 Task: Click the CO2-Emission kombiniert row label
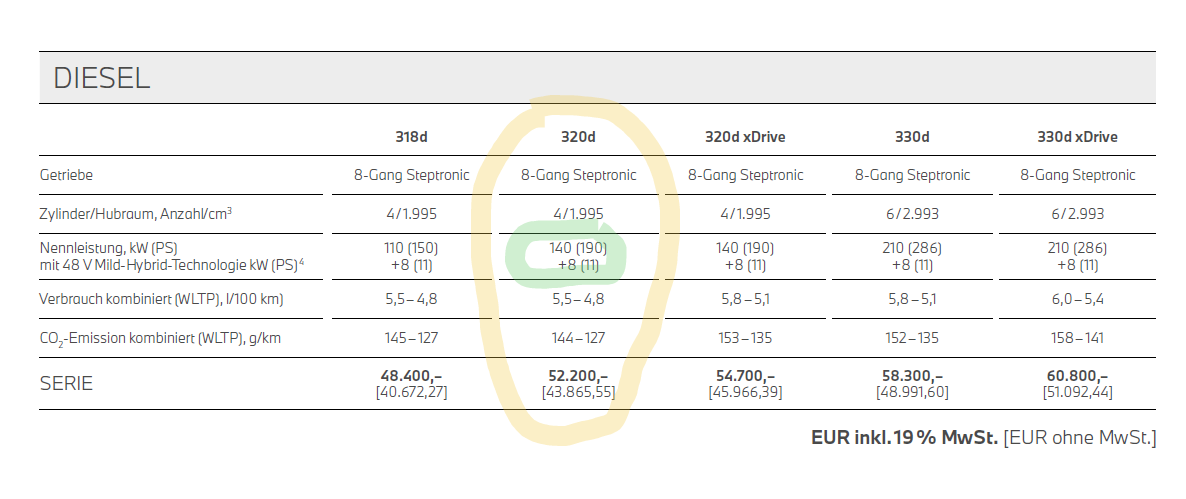click(160, 339)
